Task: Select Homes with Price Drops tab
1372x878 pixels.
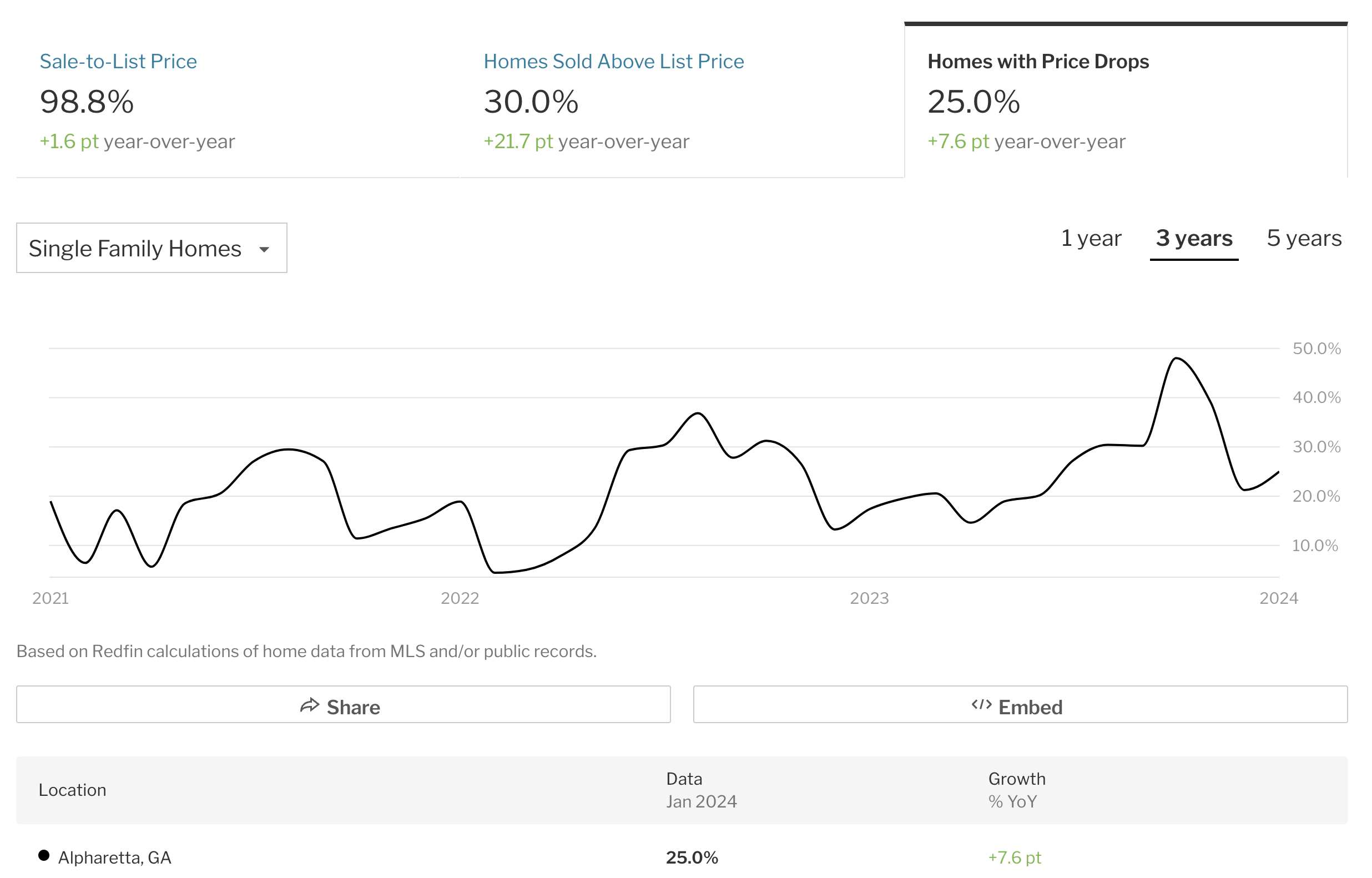Action: tap(1037, 61)
